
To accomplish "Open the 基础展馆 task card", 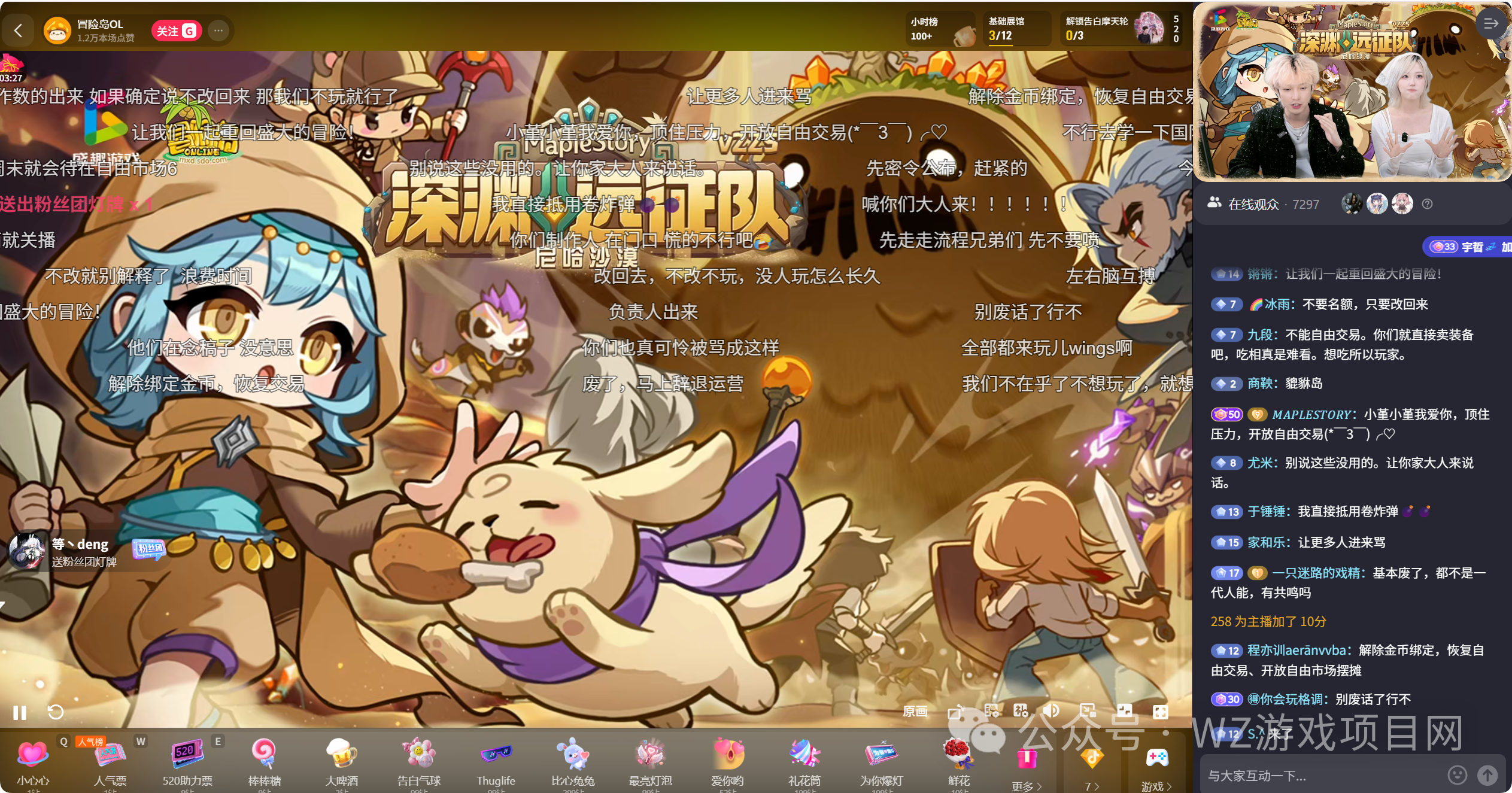I will click(1017, 29).
